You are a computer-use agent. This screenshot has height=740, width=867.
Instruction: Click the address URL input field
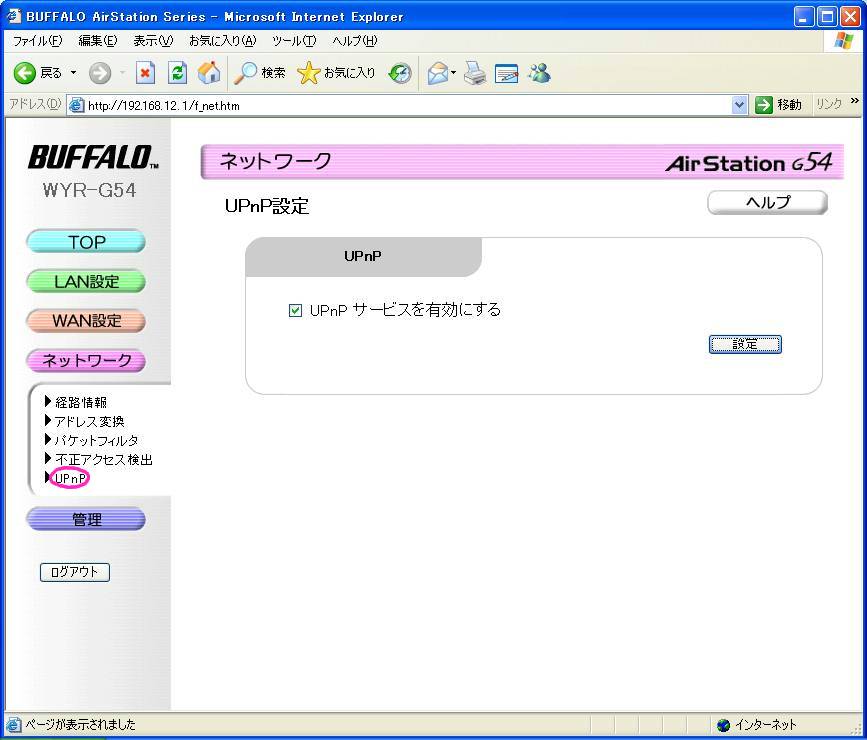tap(400, 105)
